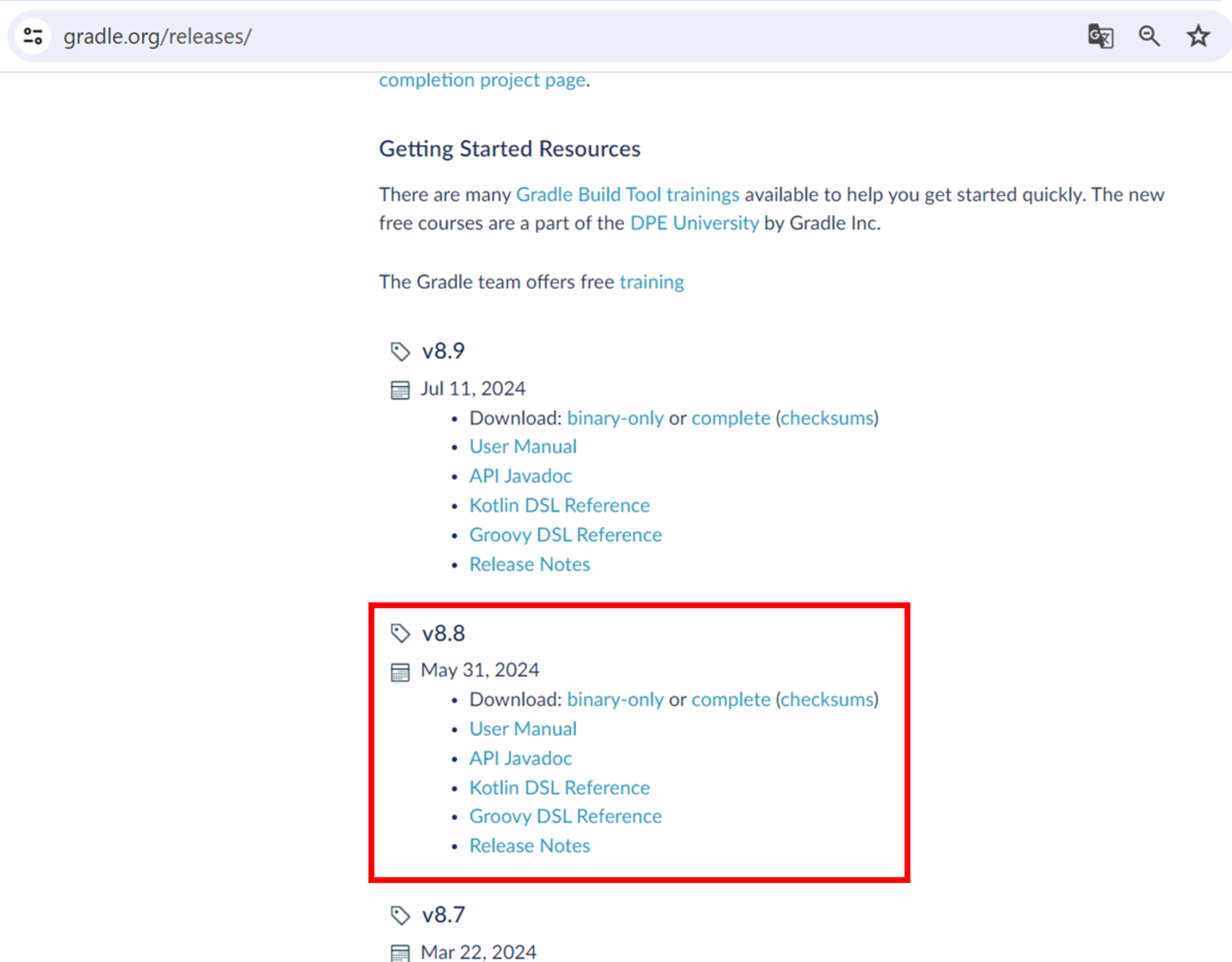1232x962 pixels.
Task: Open v8.8 Release Notes
Action: pos(530,846)
